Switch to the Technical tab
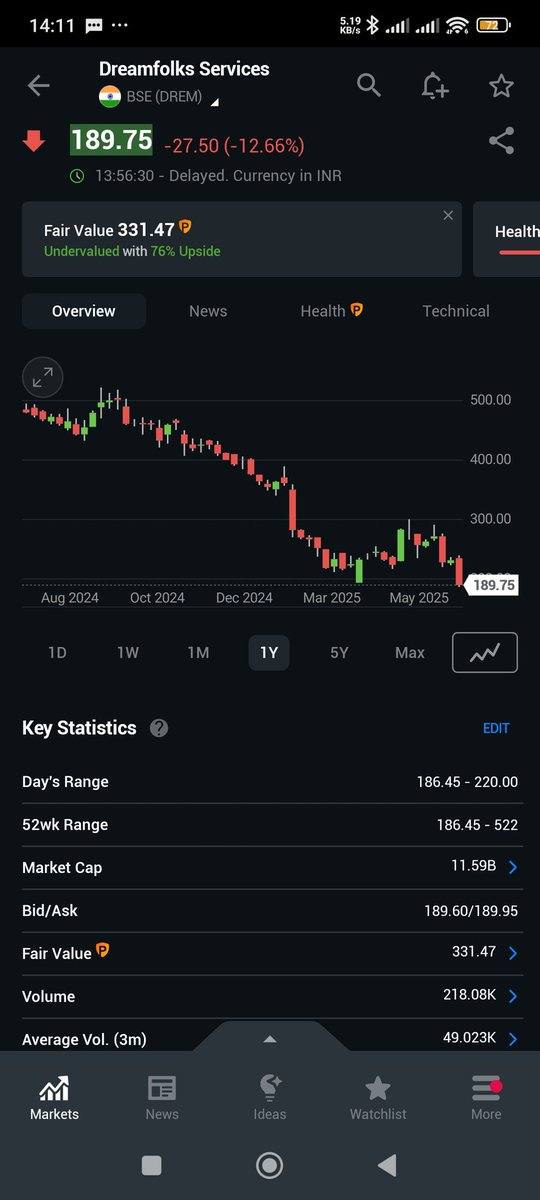 coord(456,311)
